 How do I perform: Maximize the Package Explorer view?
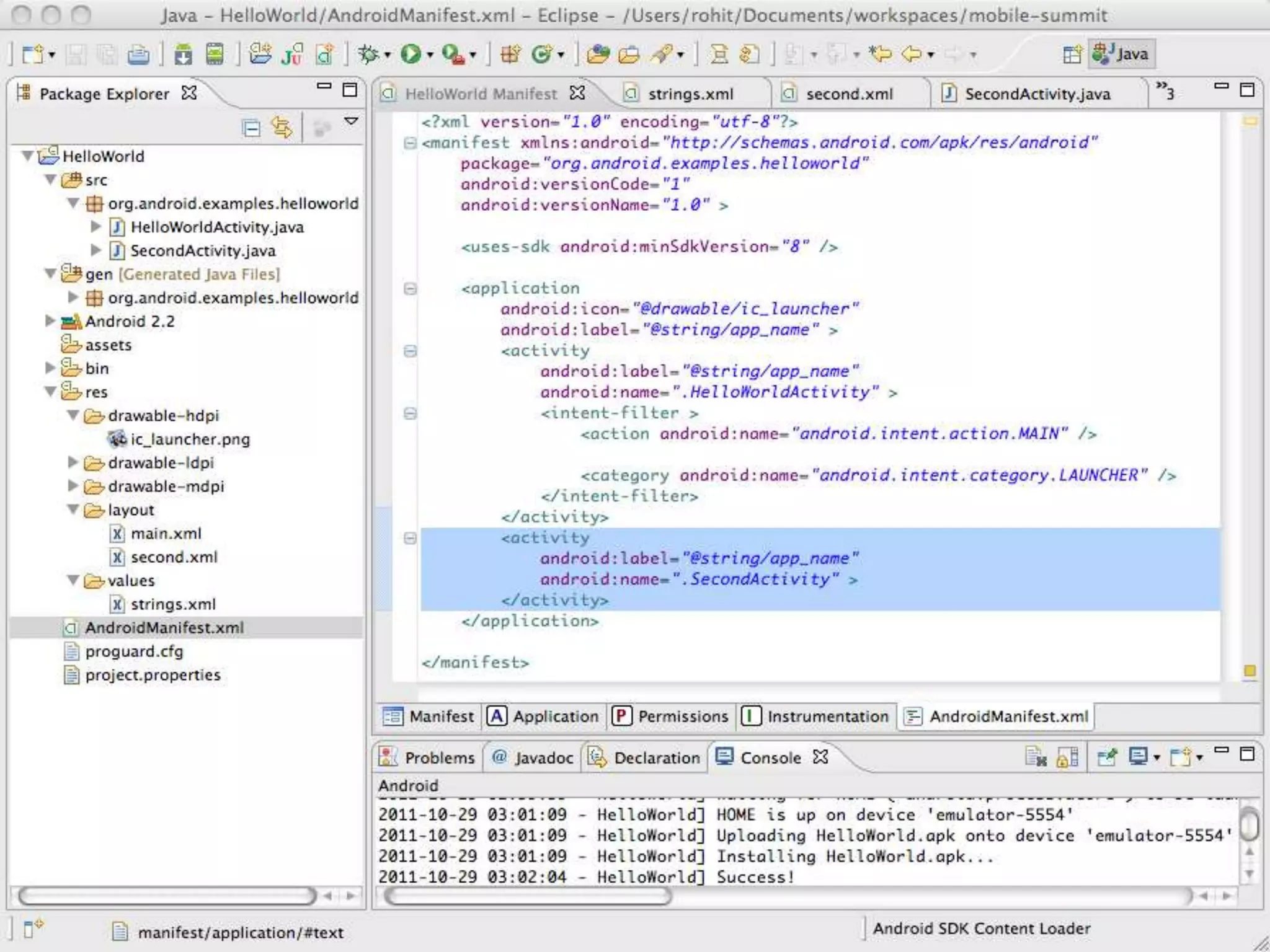point(350,90)
